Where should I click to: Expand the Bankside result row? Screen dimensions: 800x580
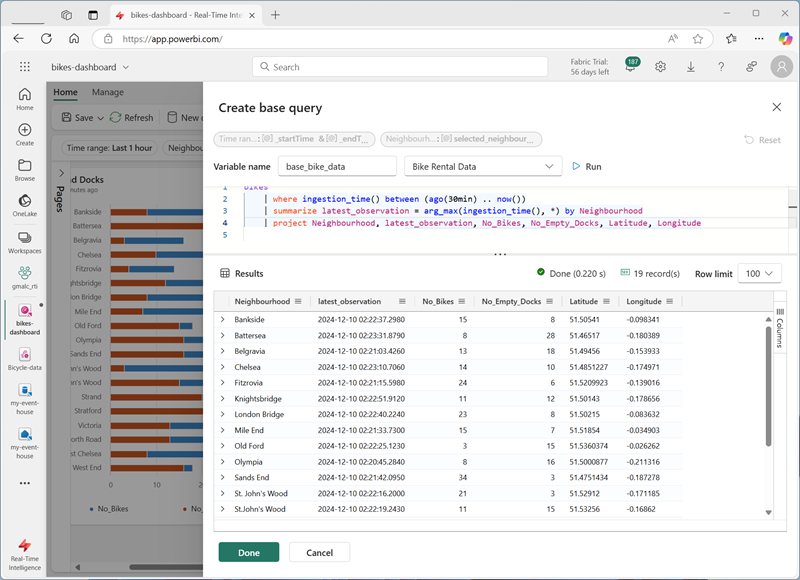click(x=222, y=319)
